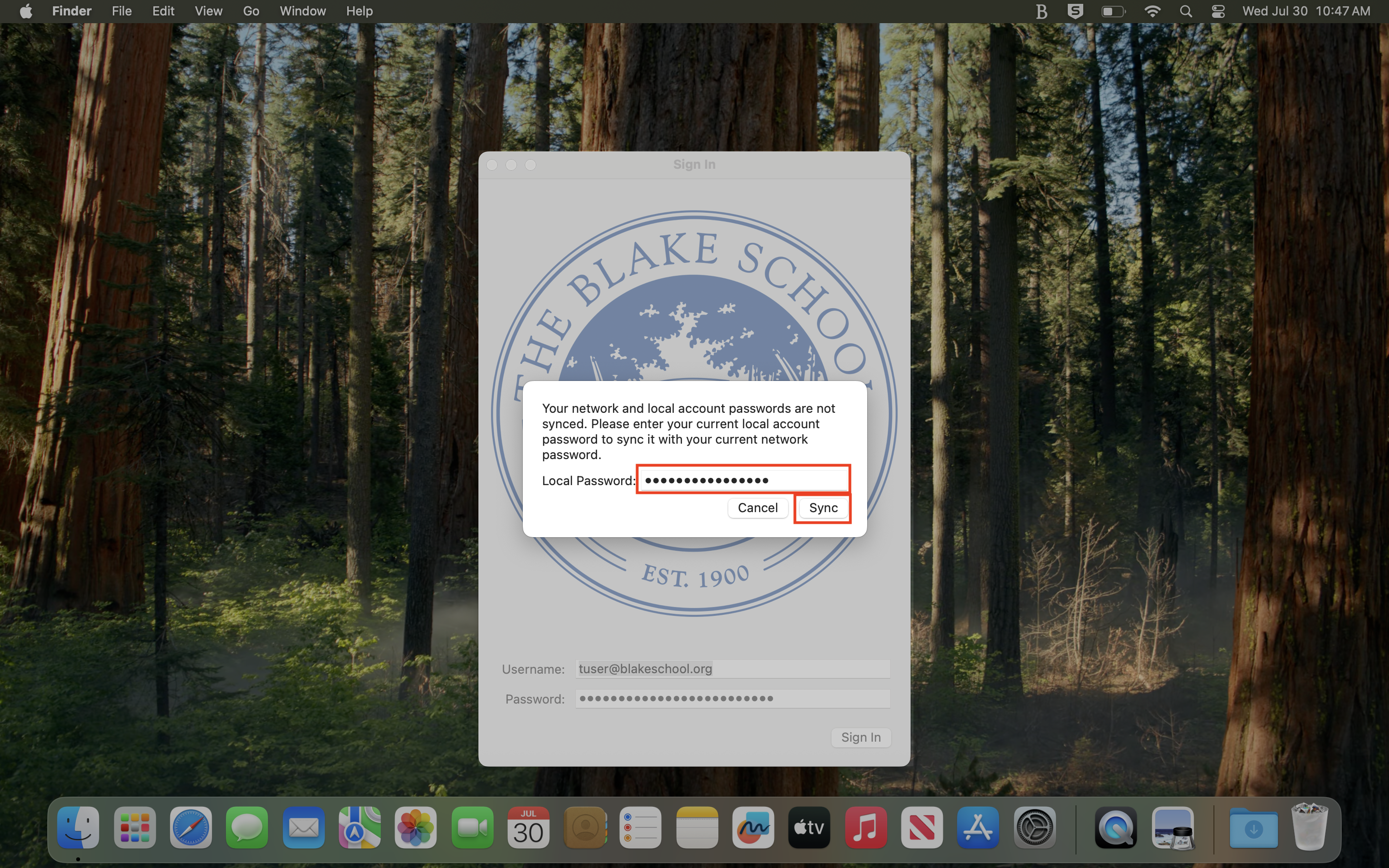Open the Apple menu
This screenshot has height=868, width=1389.
[x=26, y=11]
